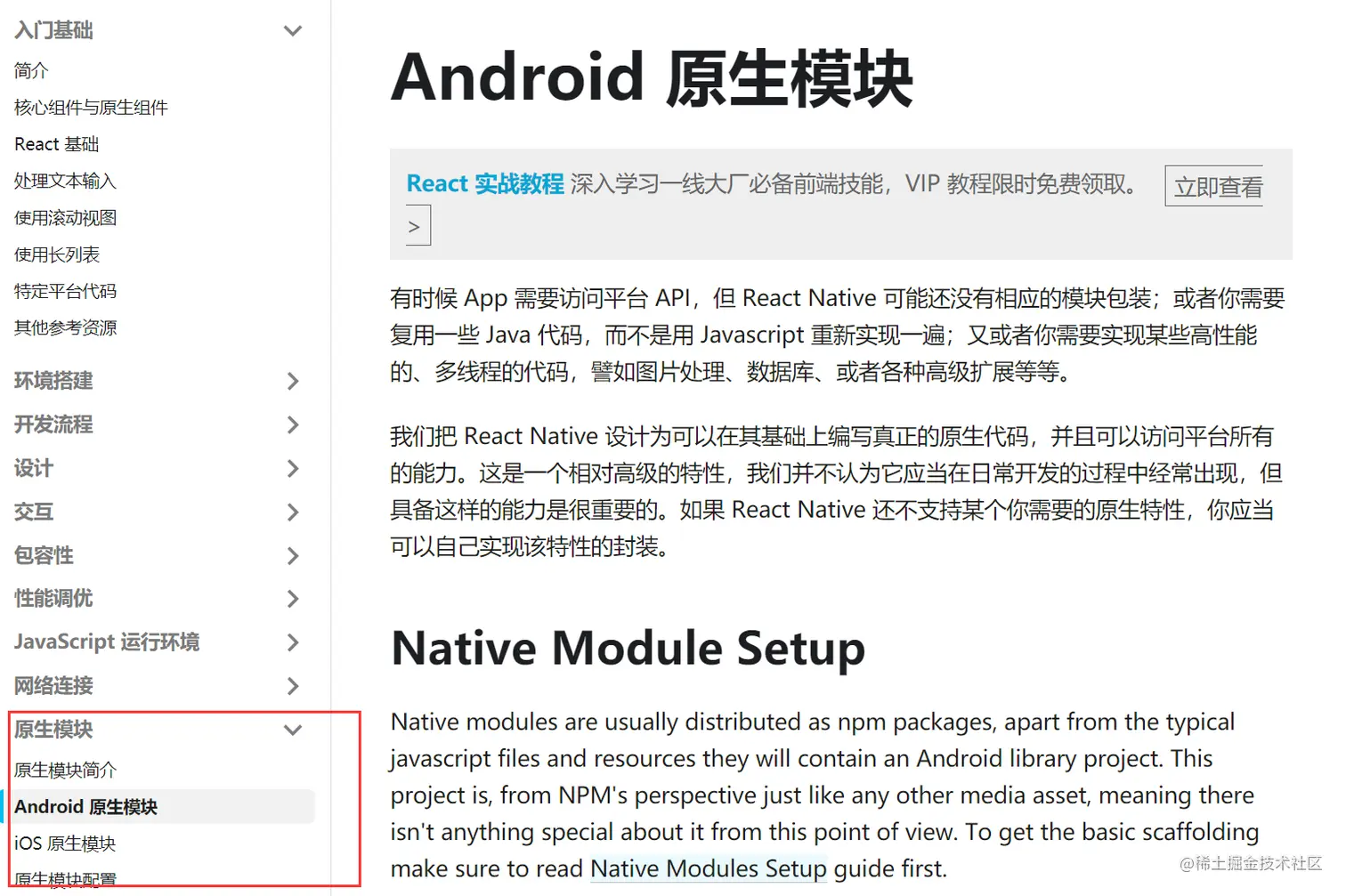This screenshot has width=1346, height=896.
Task: Select the highlighted Android 原生模块 entry
Action: (x=86, y=806)
